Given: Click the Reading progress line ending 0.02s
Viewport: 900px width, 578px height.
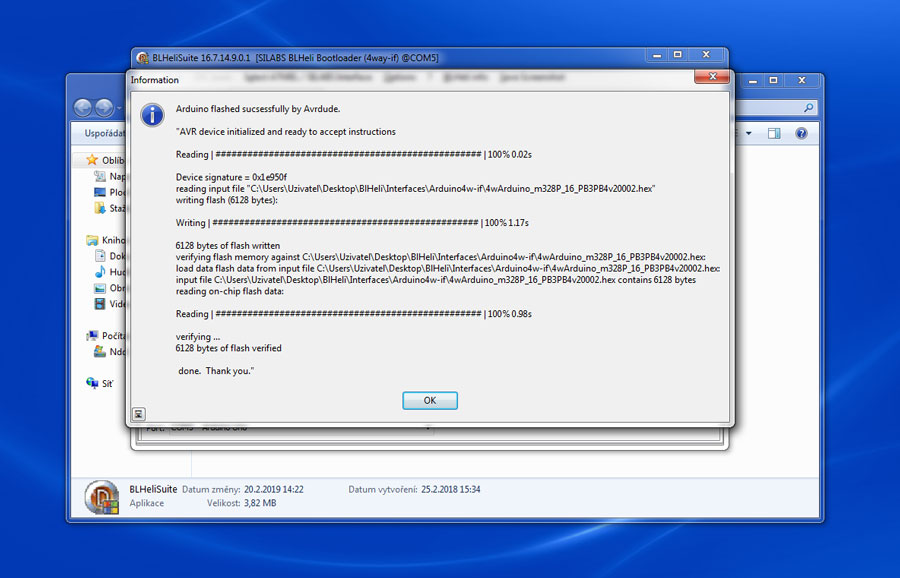Looking at the screenshot, I should [x=354, y=154].
